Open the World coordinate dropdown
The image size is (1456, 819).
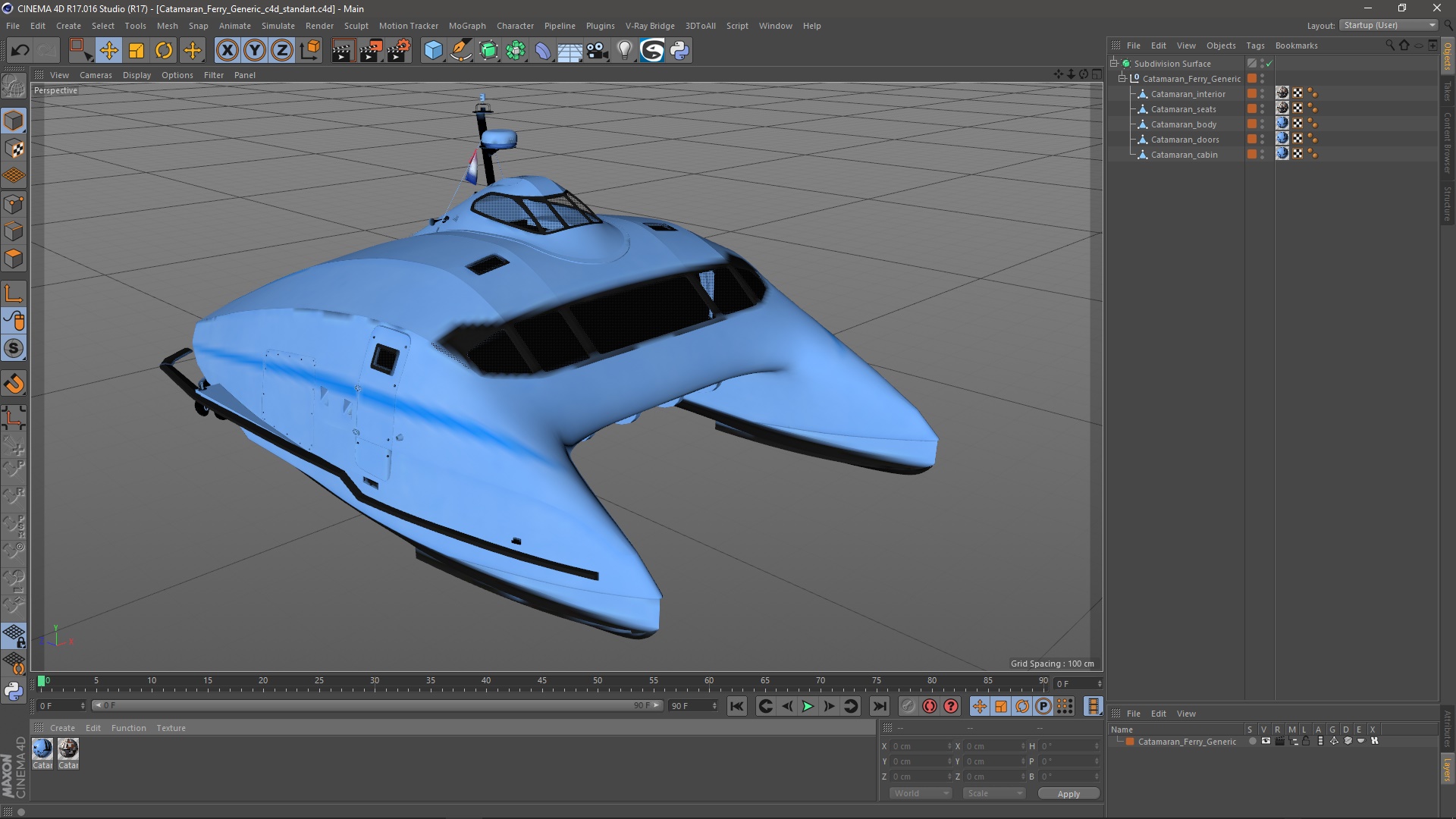point(921,793)
